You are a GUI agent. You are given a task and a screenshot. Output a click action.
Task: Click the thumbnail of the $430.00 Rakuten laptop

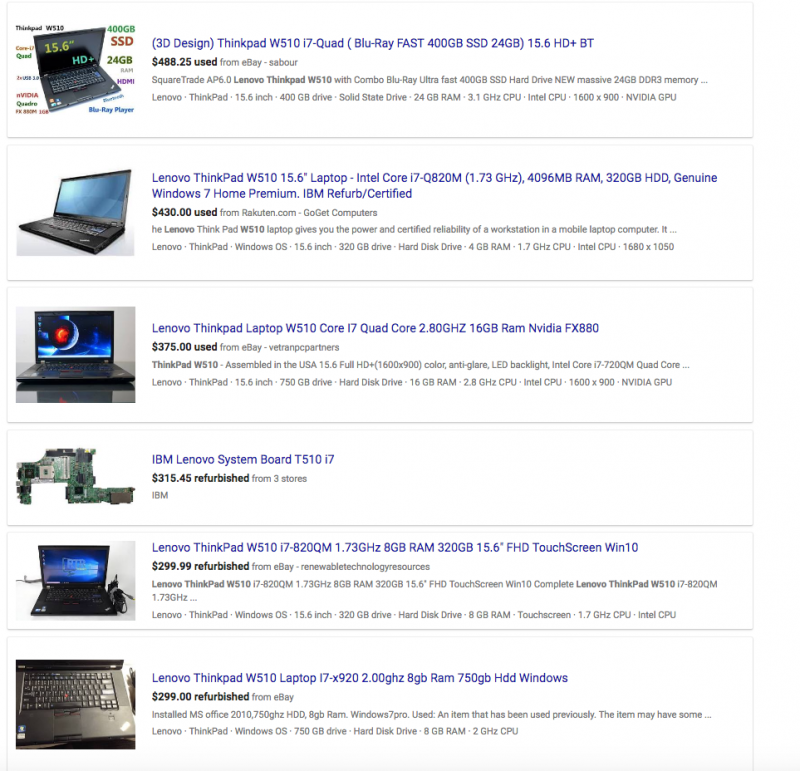point(76,212)
